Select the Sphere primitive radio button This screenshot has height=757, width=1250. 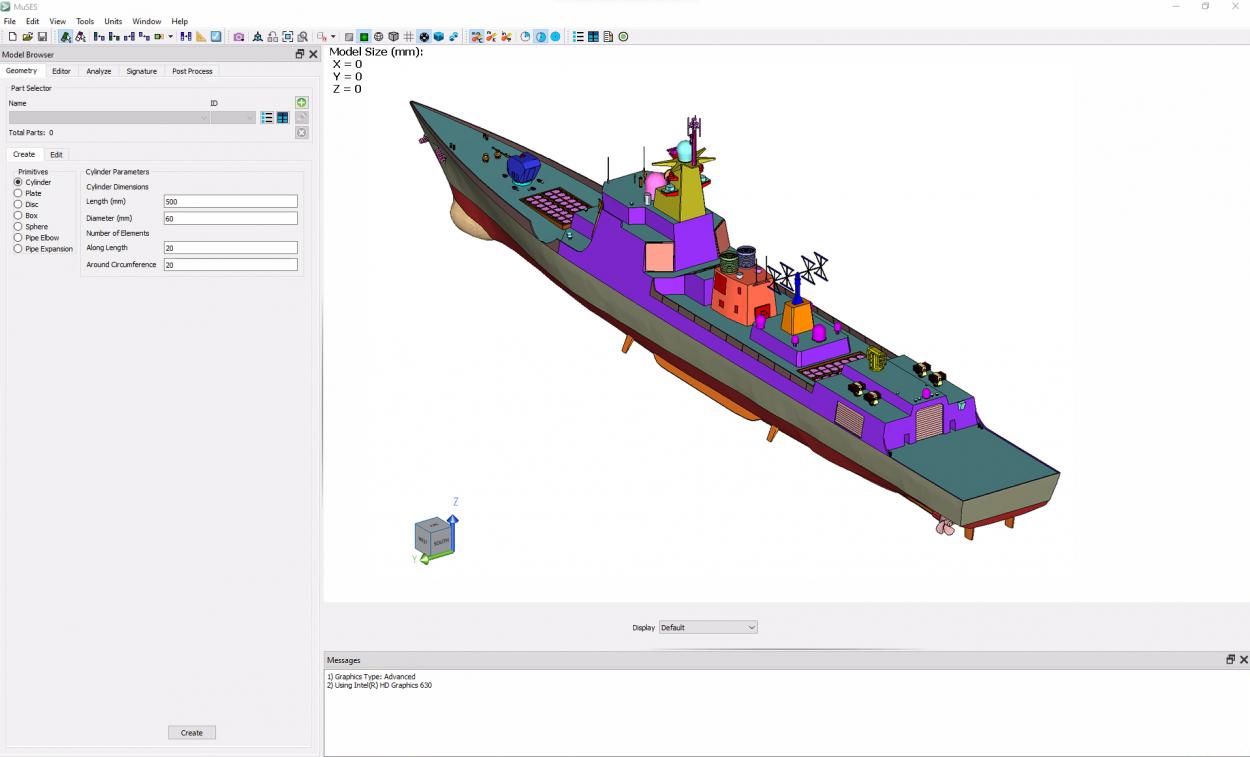tap(18, 226)
